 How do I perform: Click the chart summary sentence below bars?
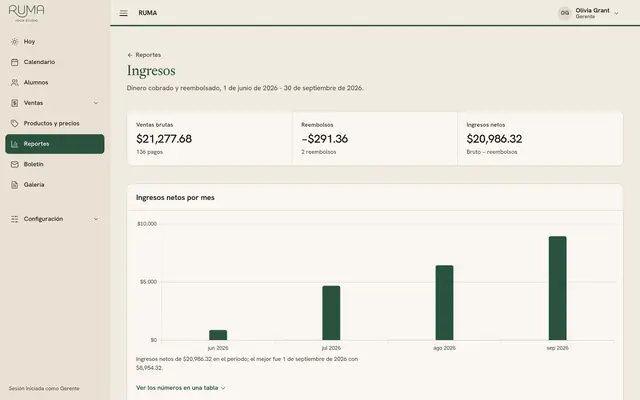pyautogui.click(x=247, y=364)
